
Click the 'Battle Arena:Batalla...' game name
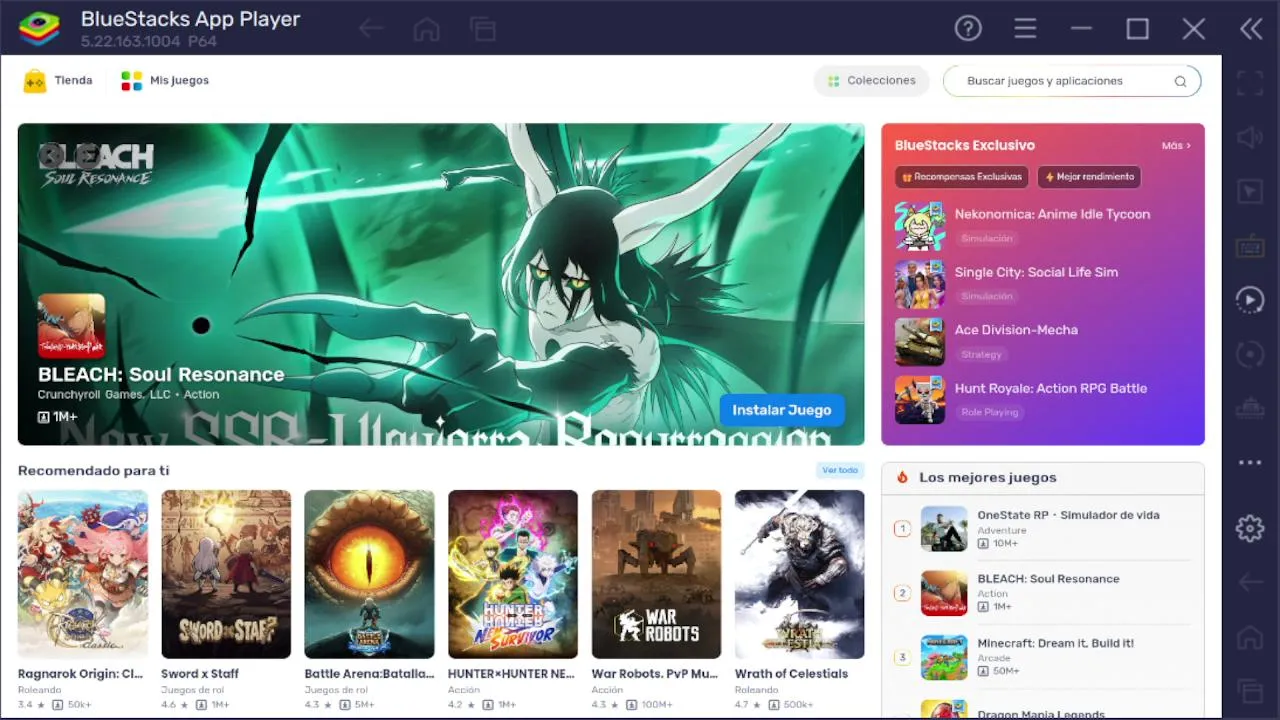click(x=369, y=674)
